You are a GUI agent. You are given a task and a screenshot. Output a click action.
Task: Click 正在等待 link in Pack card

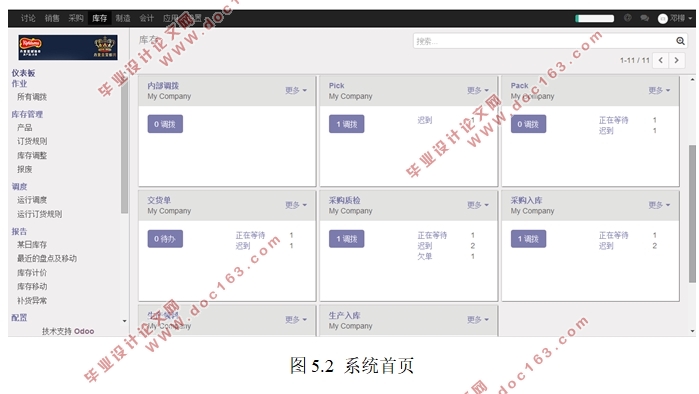pos(613,120)
